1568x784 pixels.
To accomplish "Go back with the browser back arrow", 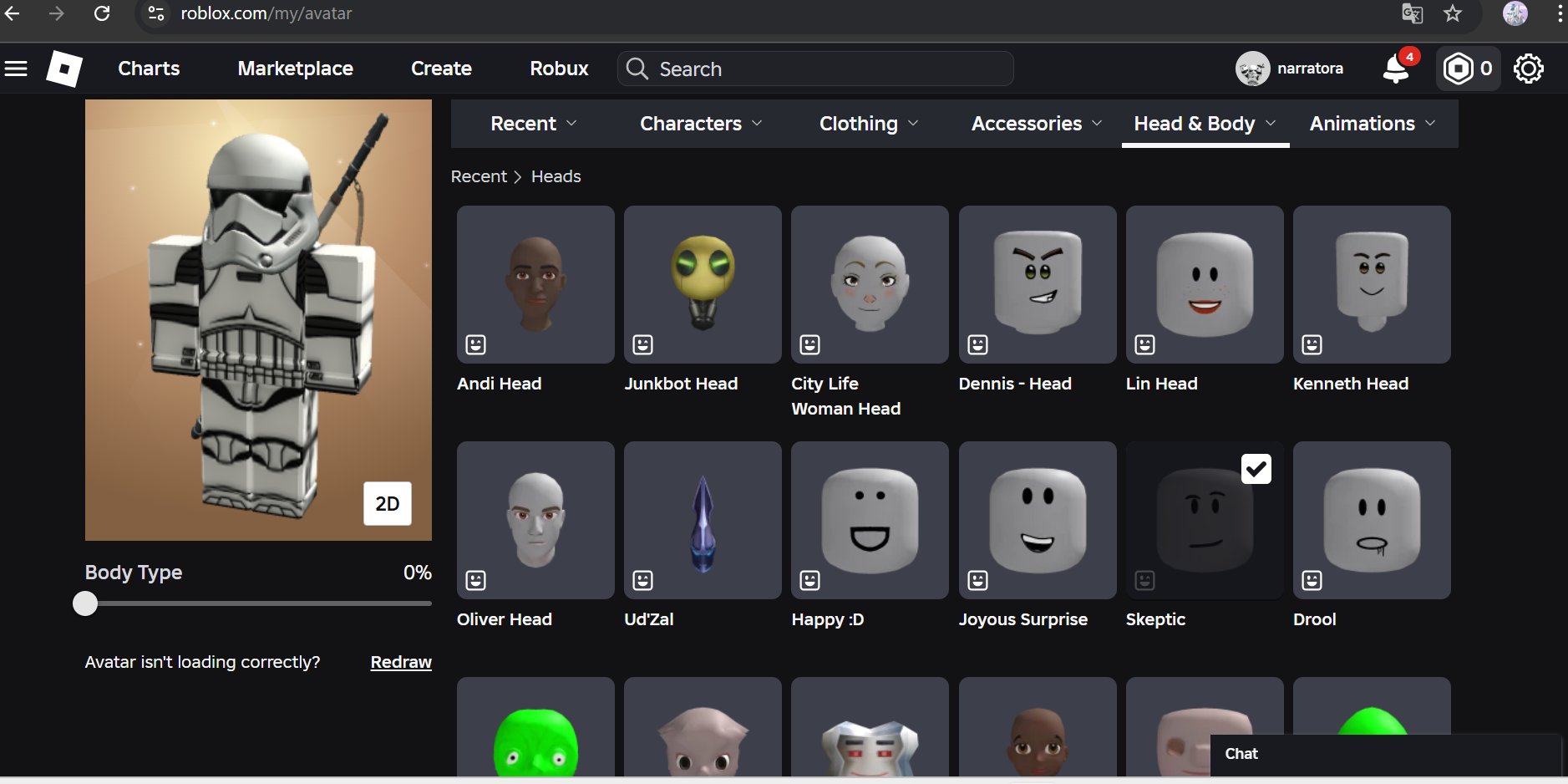I will pos(13,13).
